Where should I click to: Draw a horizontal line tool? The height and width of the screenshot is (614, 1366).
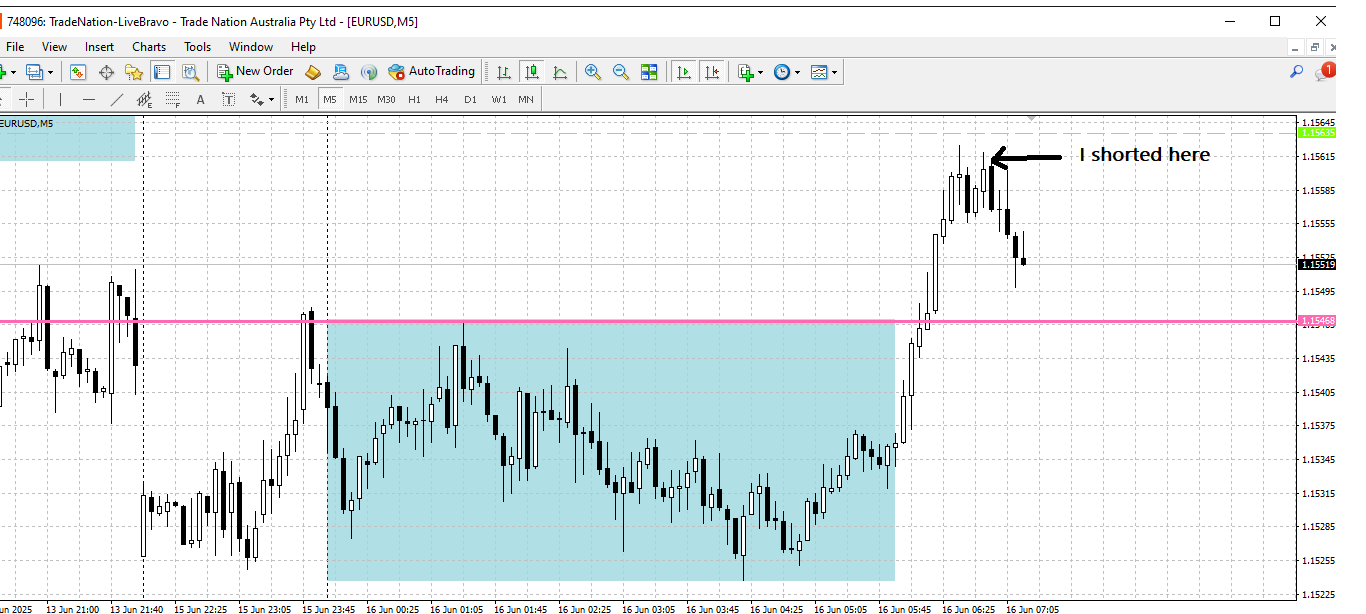(89, 99)
